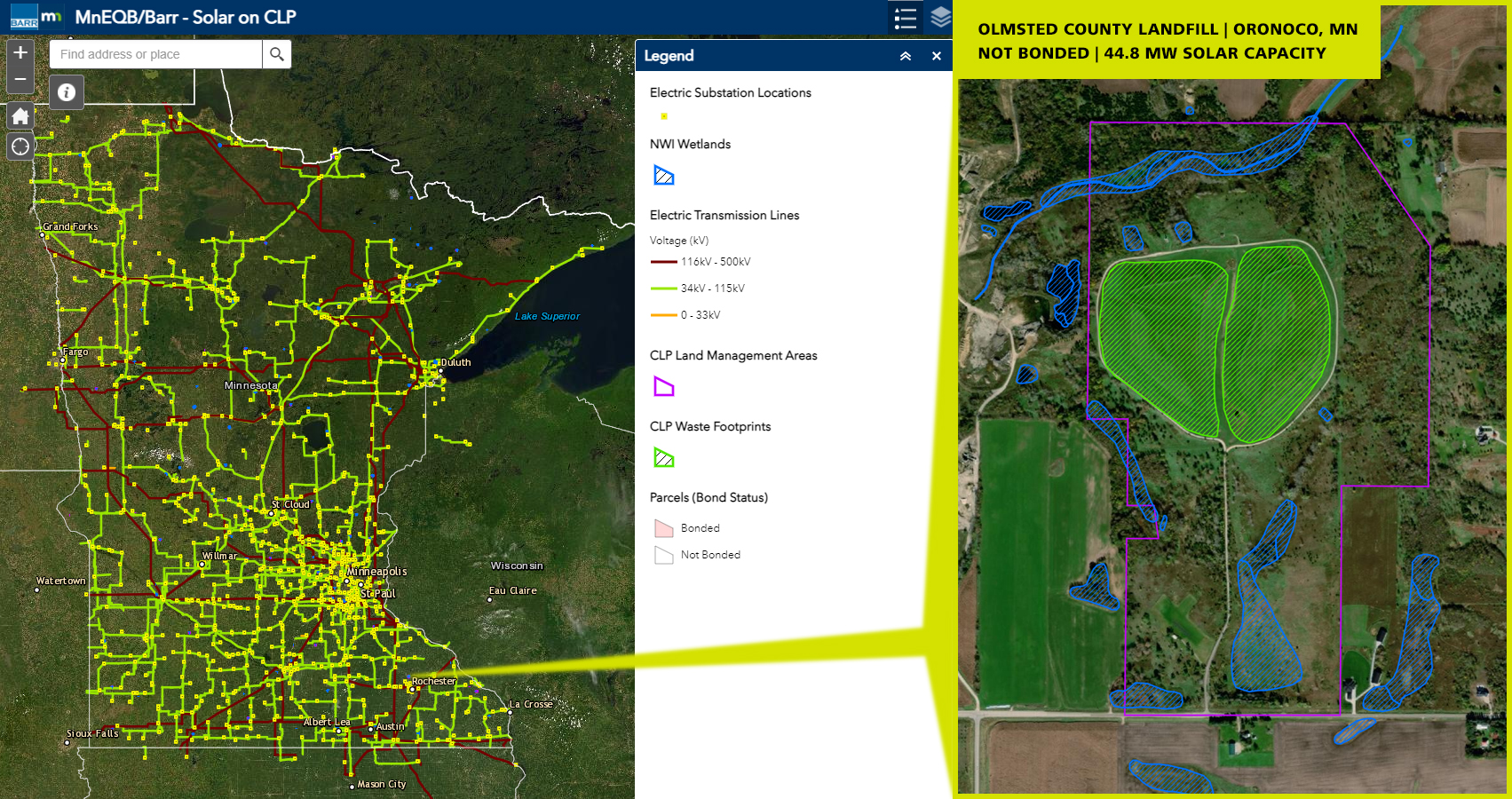Image resolution: width=1512 pixels, height=799 pixels.
Task: Click the Minneapolis label on map
Action: 377,572
